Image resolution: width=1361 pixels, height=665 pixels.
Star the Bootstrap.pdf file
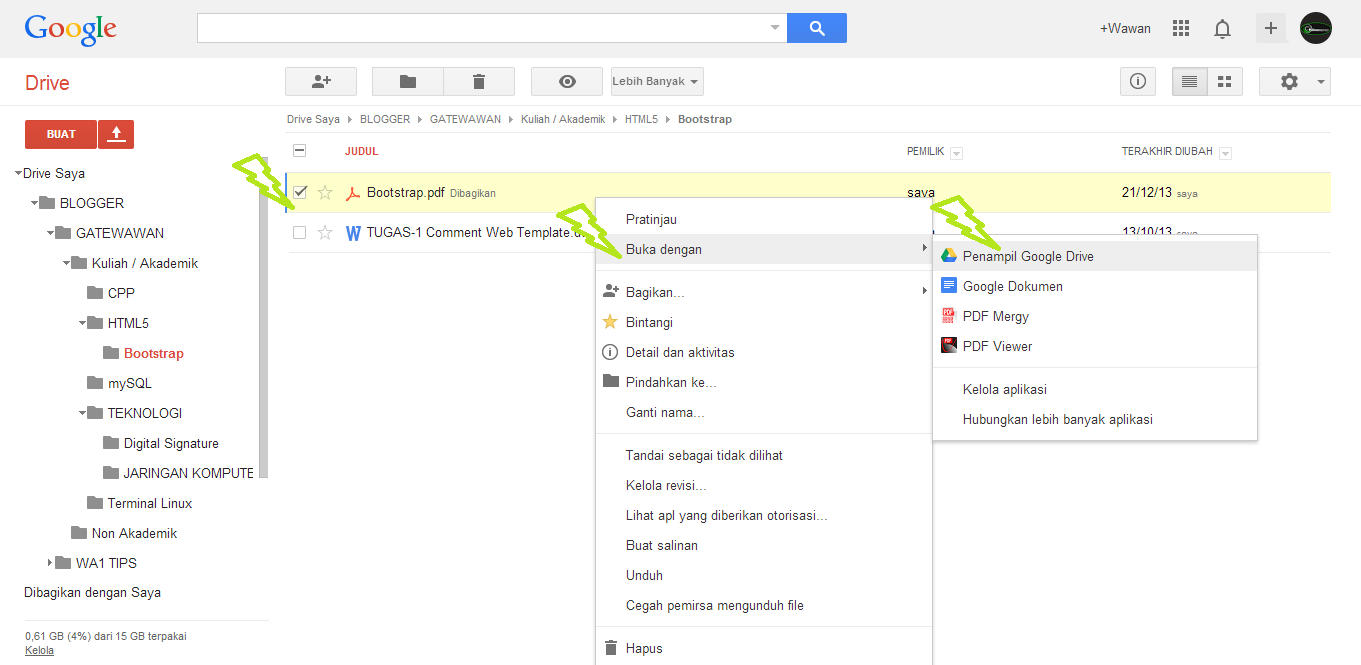pyautogui.click(x=325, y=193)
